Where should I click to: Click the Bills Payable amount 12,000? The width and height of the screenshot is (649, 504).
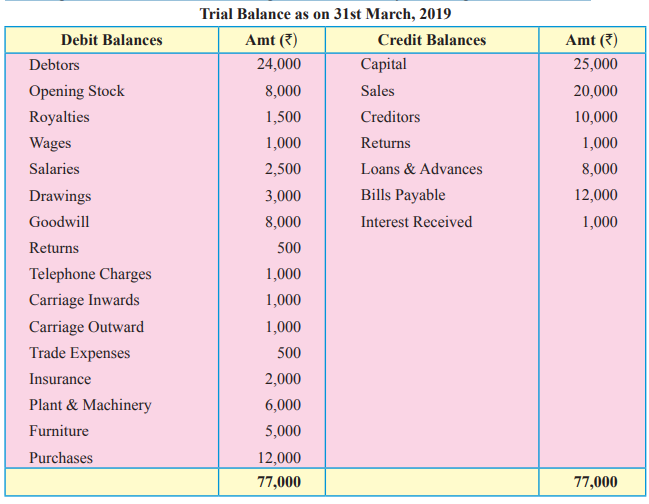595,195
